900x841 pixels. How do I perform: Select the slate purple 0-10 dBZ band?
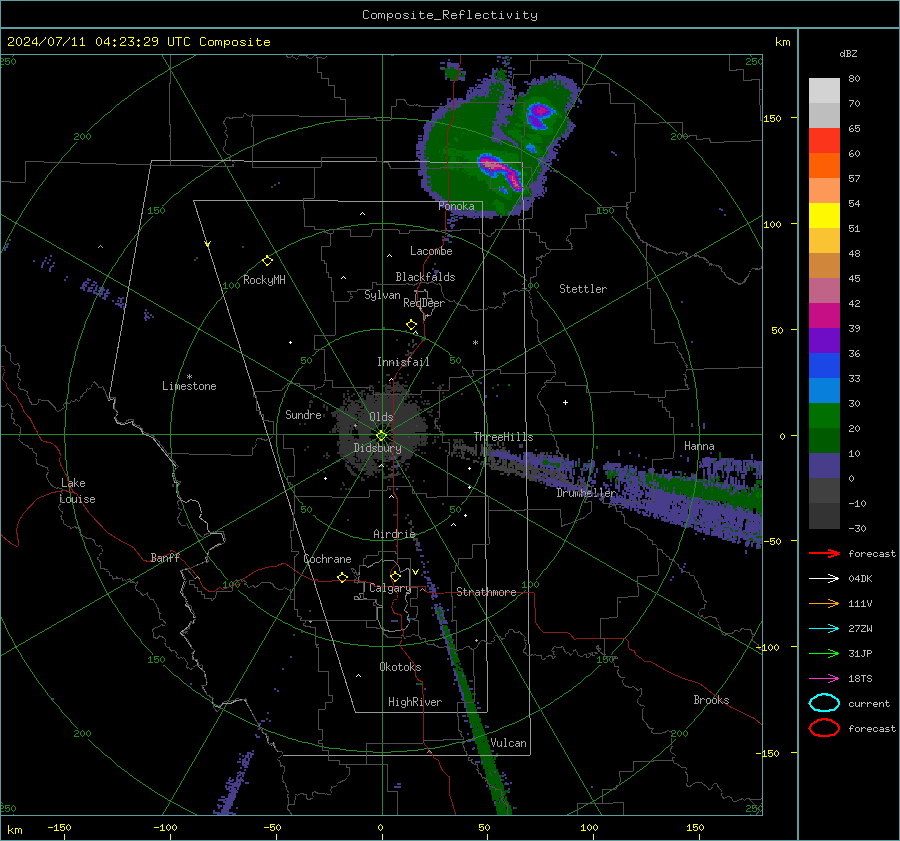pos(824,466)
